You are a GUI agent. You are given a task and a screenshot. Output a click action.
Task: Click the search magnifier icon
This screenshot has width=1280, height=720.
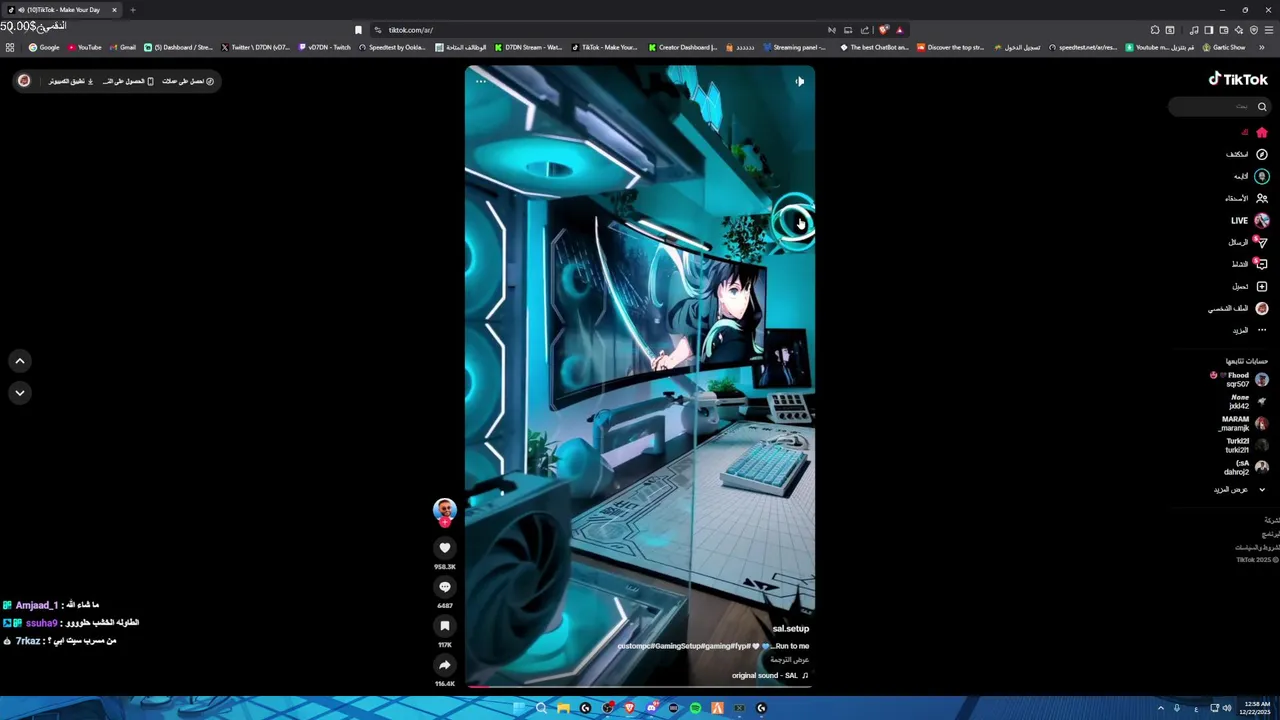pos(1262,106)
